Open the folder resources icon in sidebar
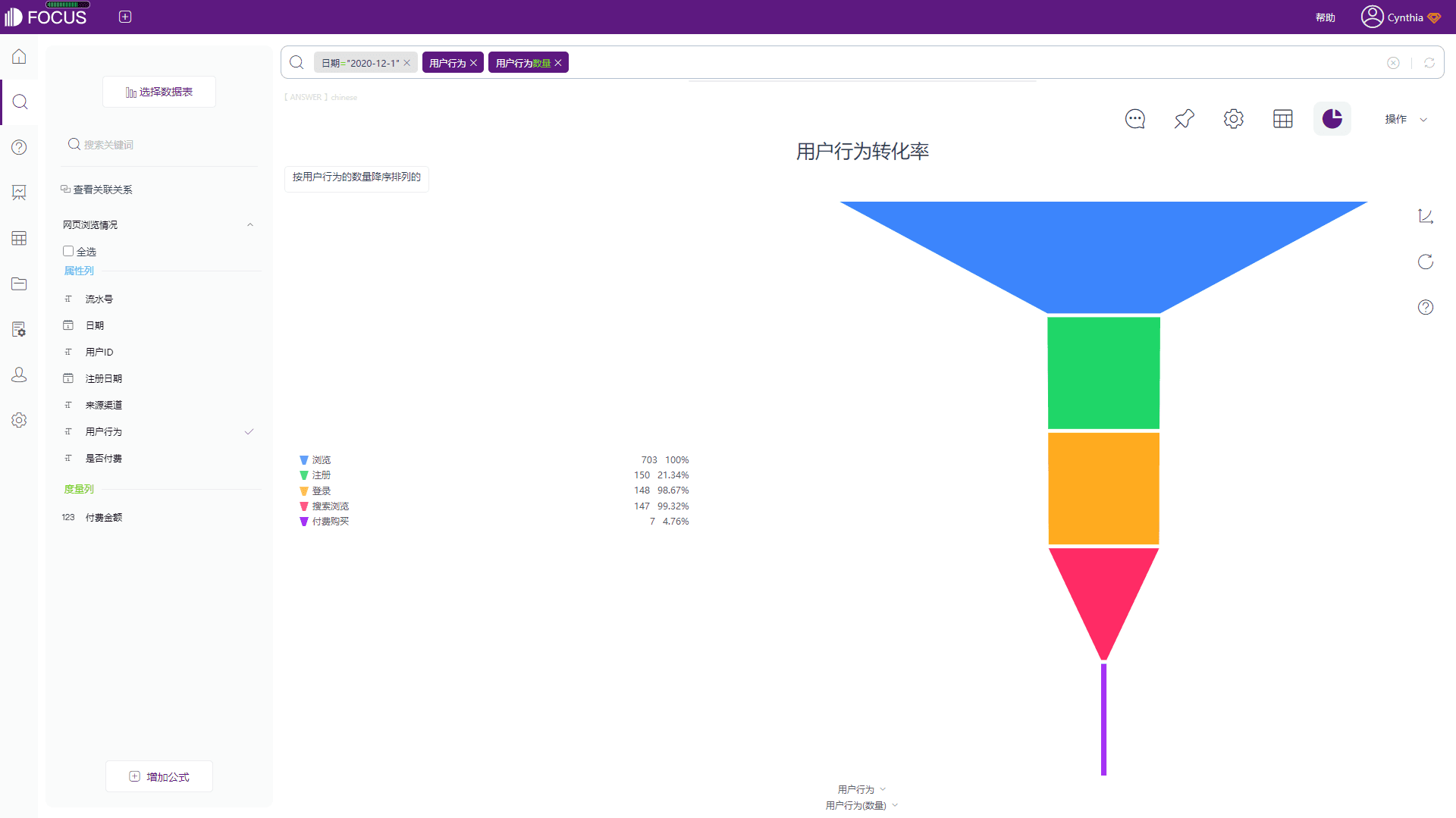This screenshot has height=818, width=1456. [x=19, y=284]
